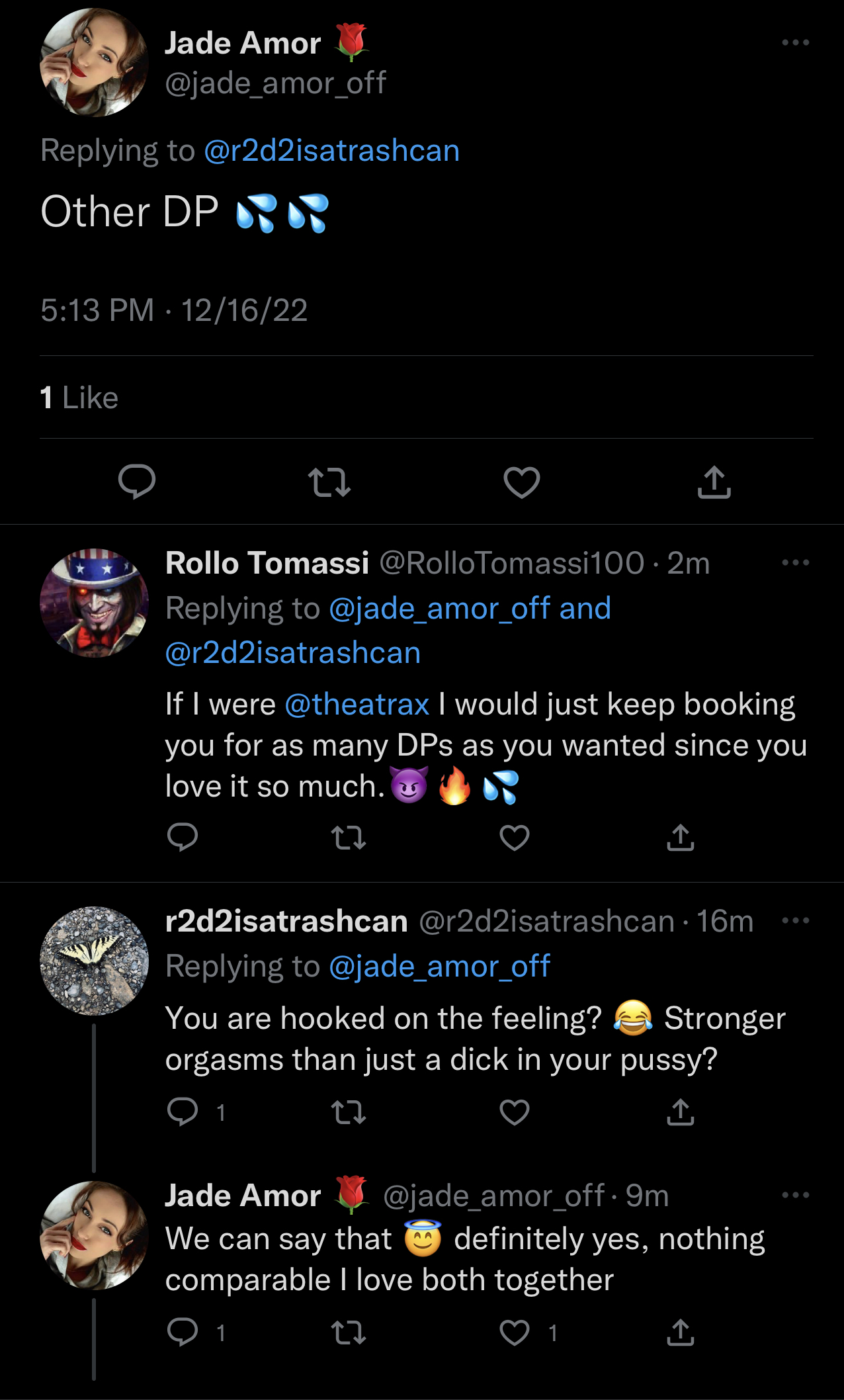Screen dimensions: 844x1400
Task: Open more options on r2d2isatrashcan's reply
Action: [795, 921]
